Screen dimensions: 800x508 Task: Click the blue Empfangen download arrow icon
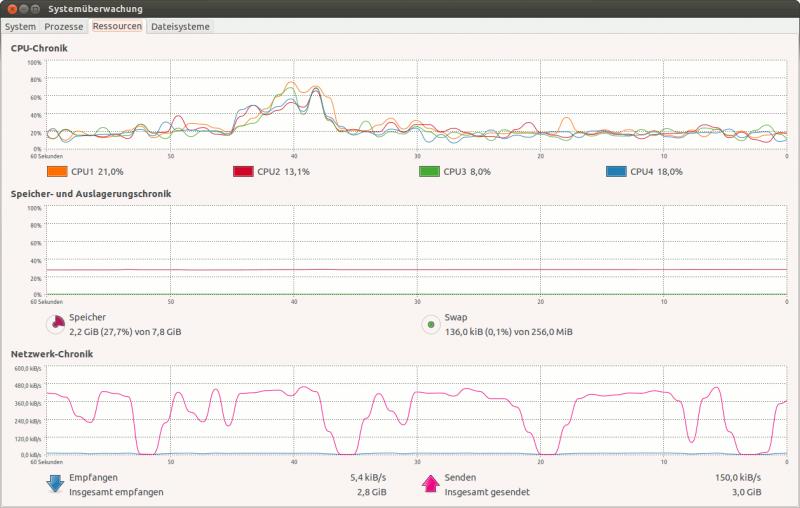point(55,484)
